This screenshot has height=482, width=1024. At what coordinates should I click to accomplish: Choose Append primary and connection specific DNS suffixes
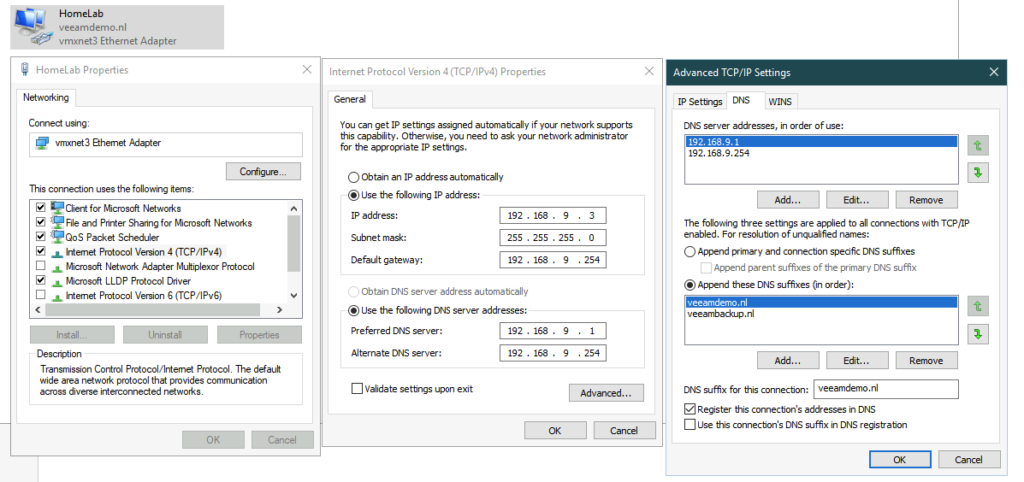point(690,252)
